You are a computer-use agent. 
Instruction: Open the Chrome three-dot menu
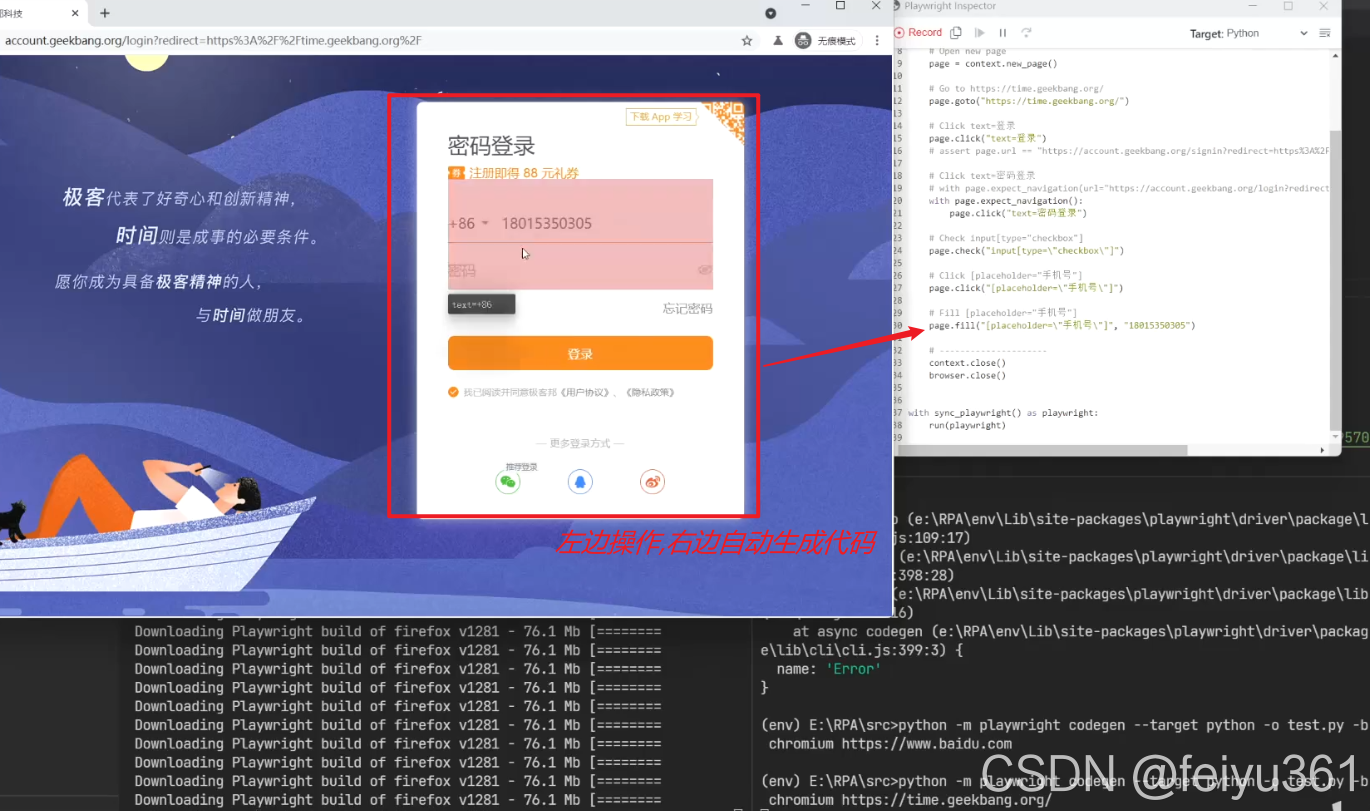877,41
